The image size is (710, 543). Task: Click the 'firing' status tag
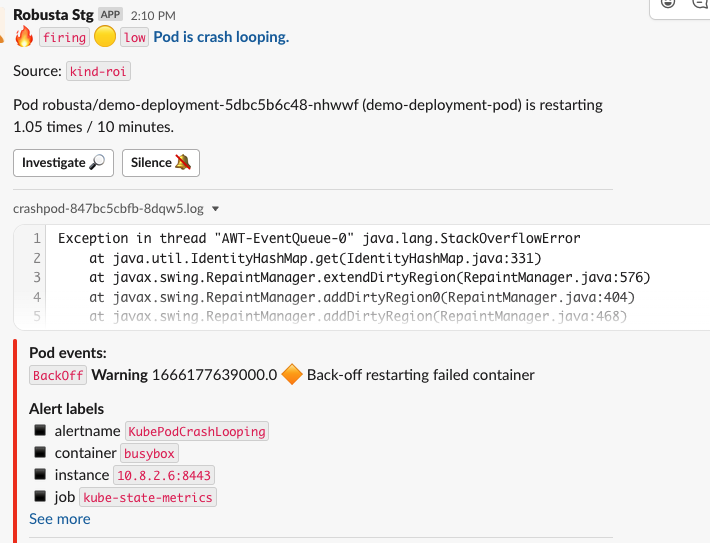coord(64,37)
